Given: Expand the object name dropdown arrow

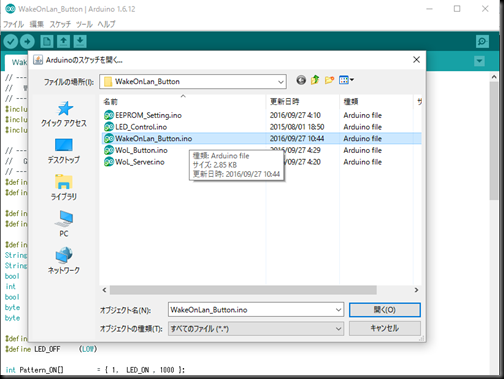Looking at the screenshot, I should pyautogui.click(x=338, y=310).
